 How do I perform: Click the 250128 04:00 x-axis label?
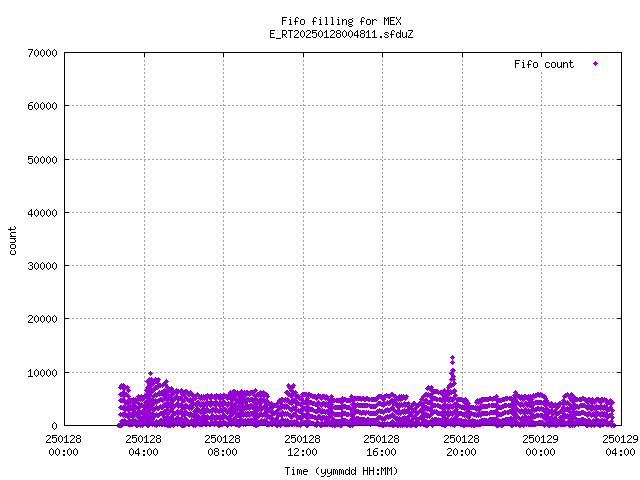(x=144, y=445)
